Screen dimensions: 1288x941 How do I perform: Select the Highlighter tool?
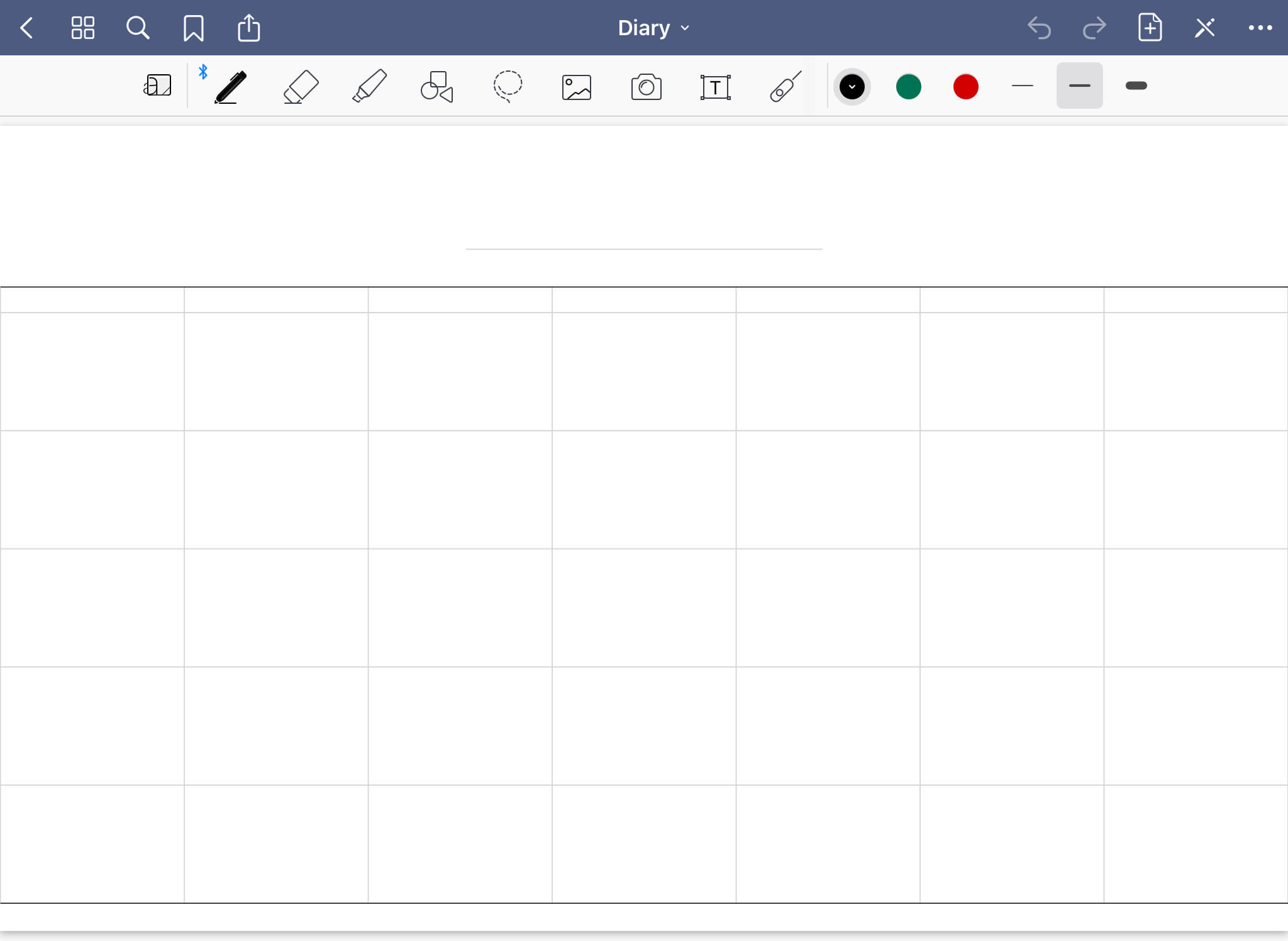(x=369, y=87)
